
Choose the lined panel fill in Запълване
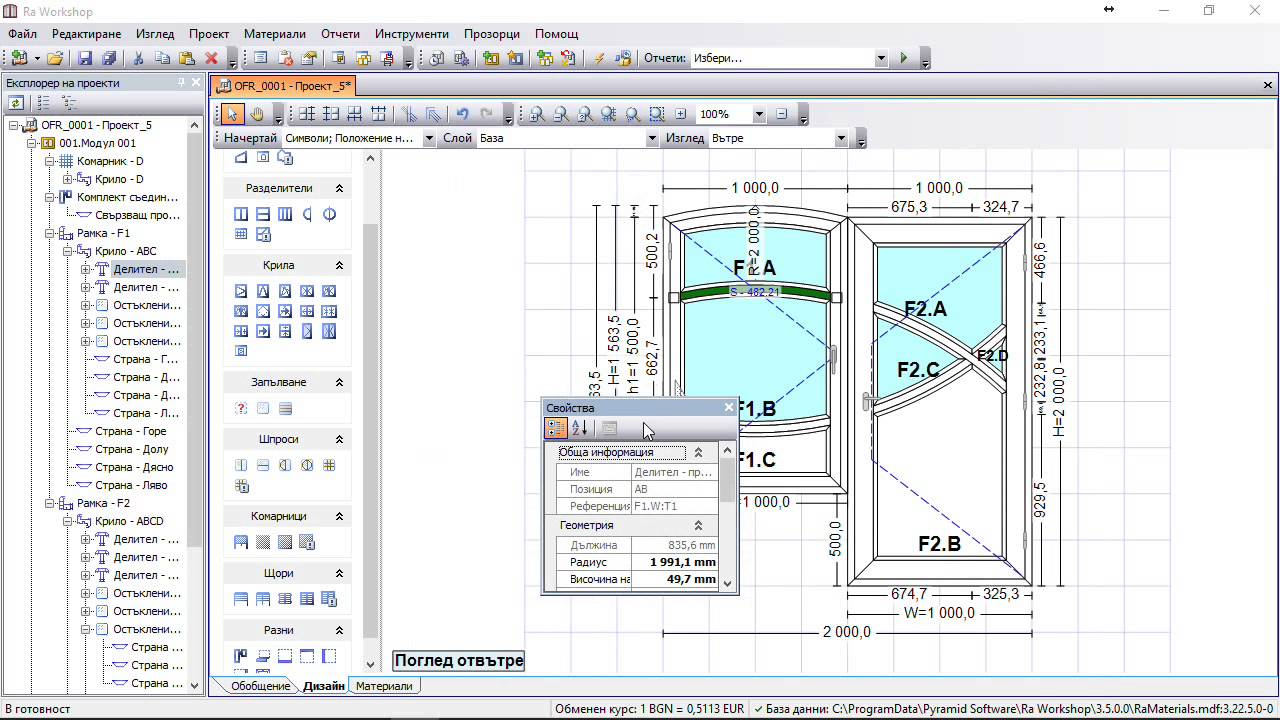285,408
